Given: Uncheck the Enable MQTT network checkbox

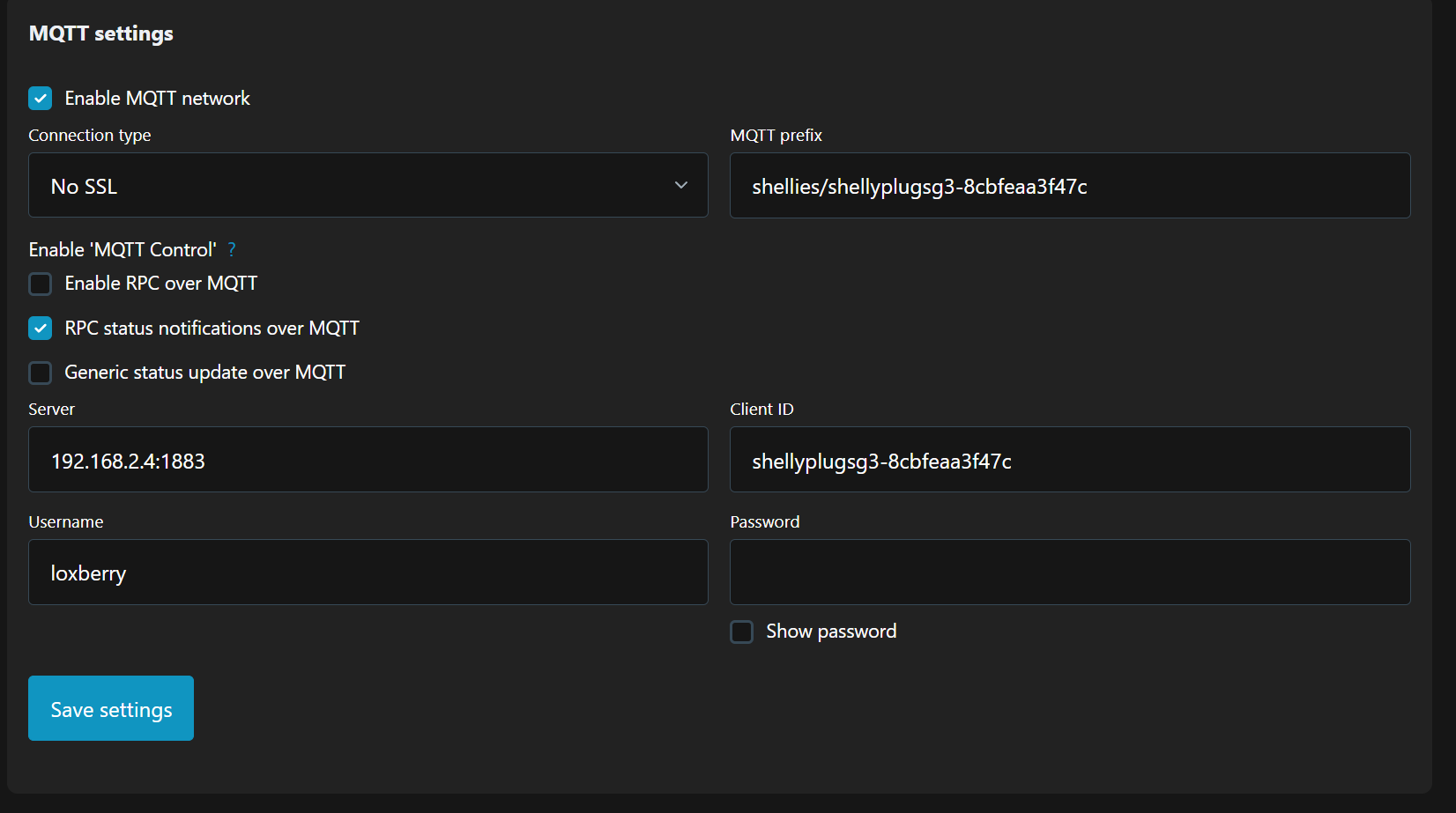Looking at the screenshot, I should click(x=41, y=98).
